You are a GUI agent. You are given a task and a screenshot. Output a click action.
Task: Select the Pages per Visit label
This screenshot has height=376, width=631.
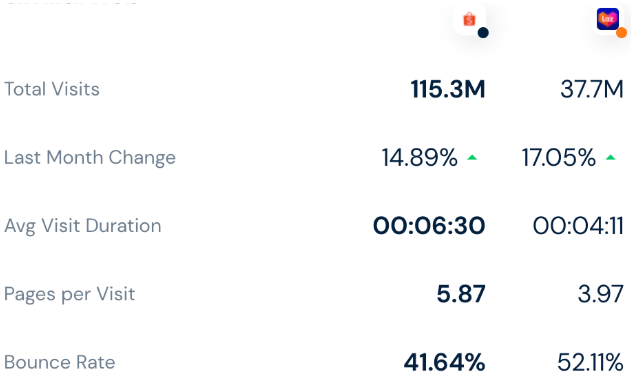pyautogui.click(x=69, y=294)
